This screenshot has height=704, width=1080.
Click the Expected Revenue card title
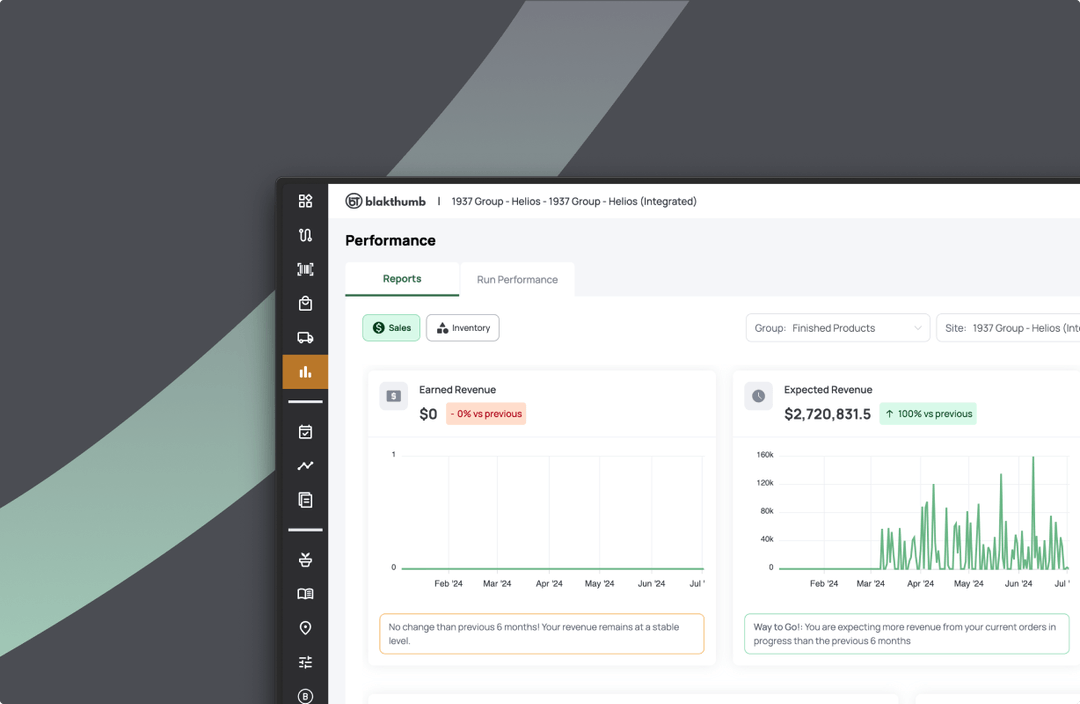pyautogui.click(x=828, y=390)
